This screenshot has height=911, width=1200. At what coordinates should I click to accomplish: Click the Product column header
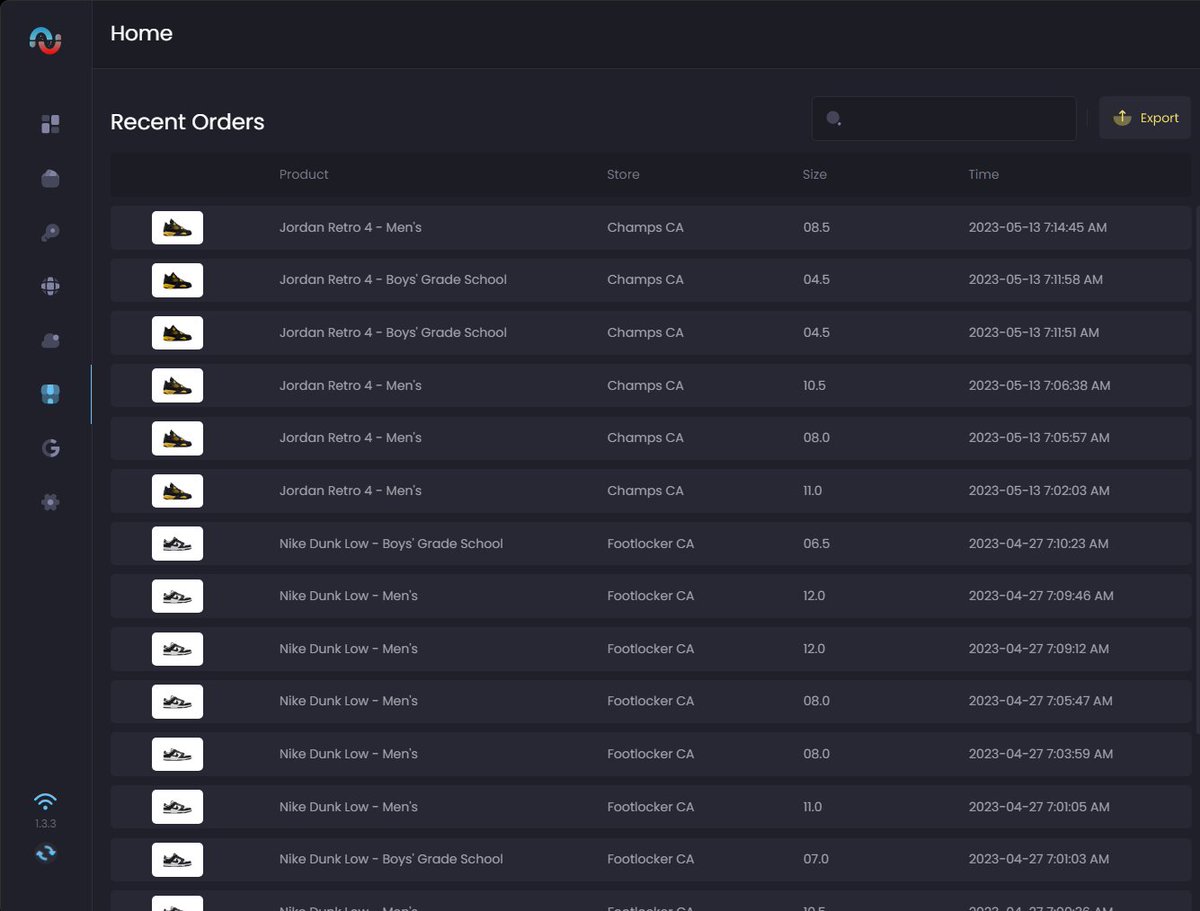click(x=304, y=174)
